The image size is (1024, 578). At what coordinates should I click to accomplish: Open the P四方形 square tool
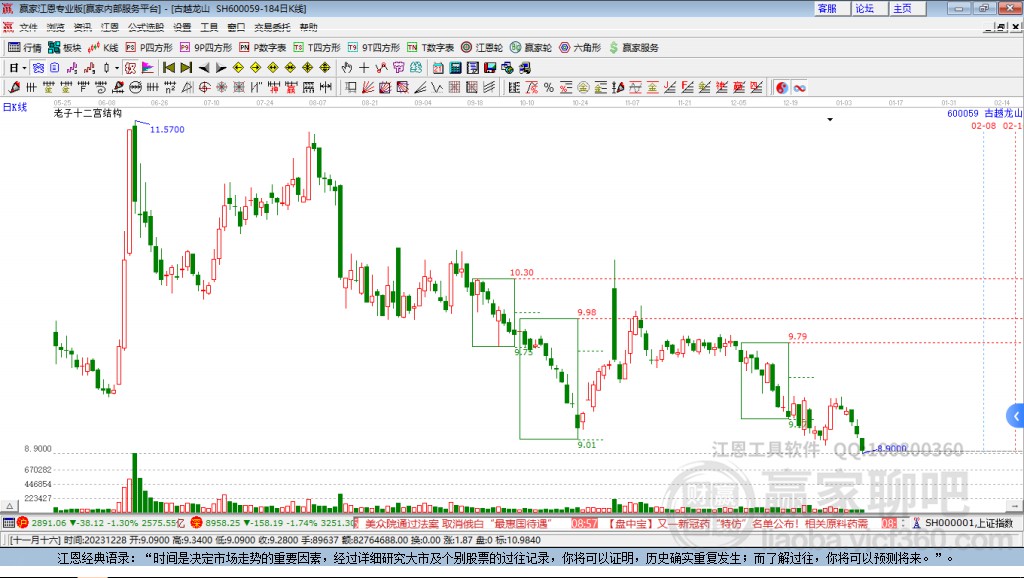(149, 48)
